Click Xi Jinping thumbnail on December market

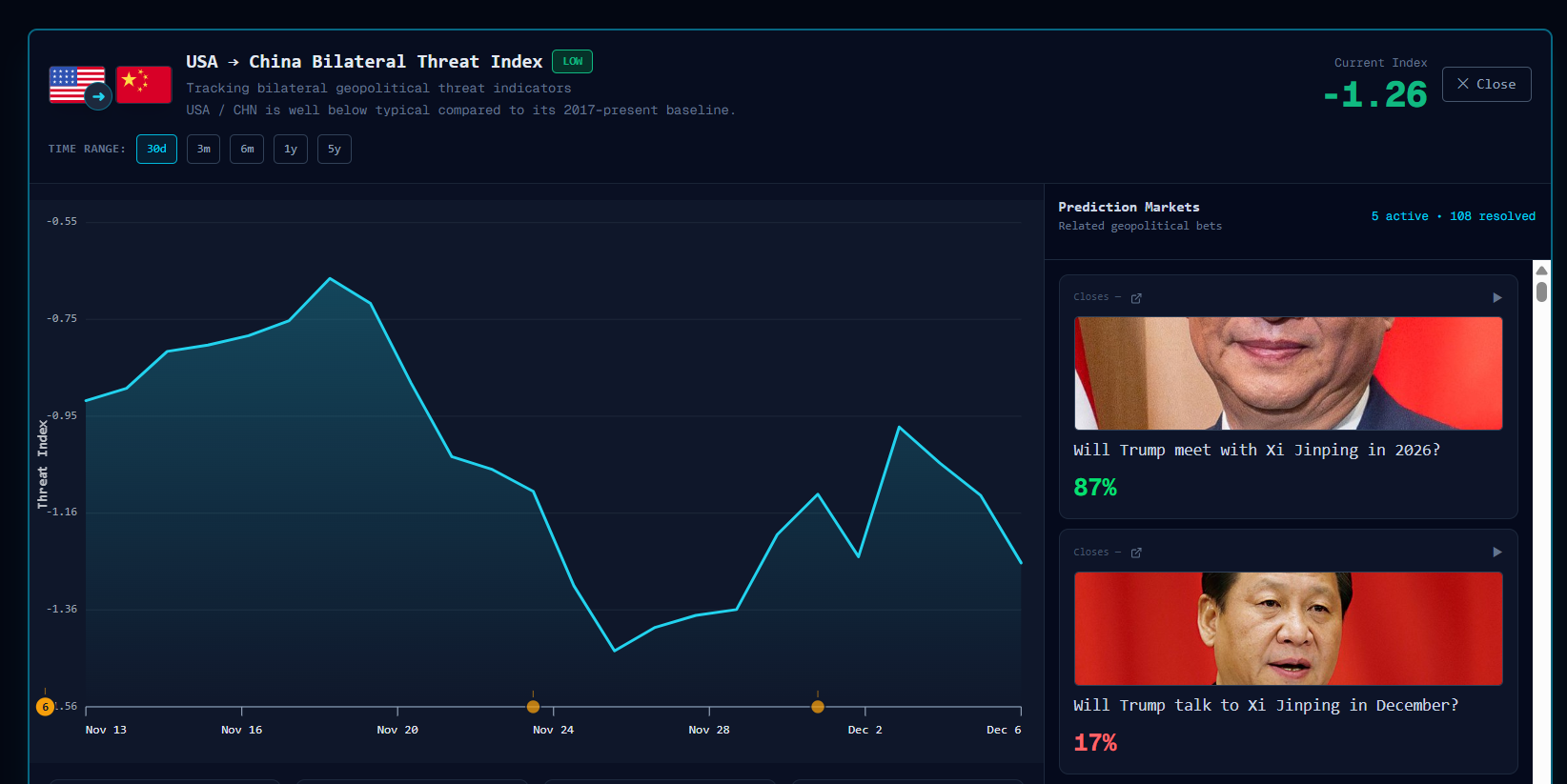(1288, 629)
